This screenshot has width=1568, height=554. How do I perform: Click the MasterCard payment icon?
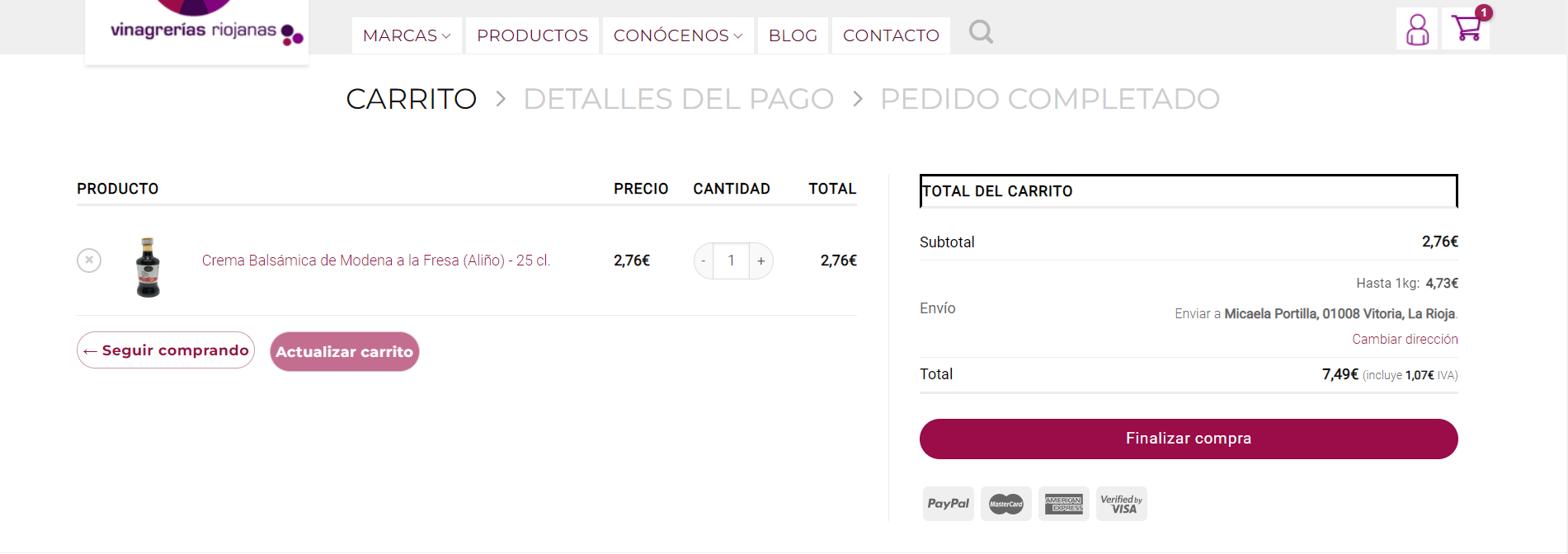click(1005, 504)
